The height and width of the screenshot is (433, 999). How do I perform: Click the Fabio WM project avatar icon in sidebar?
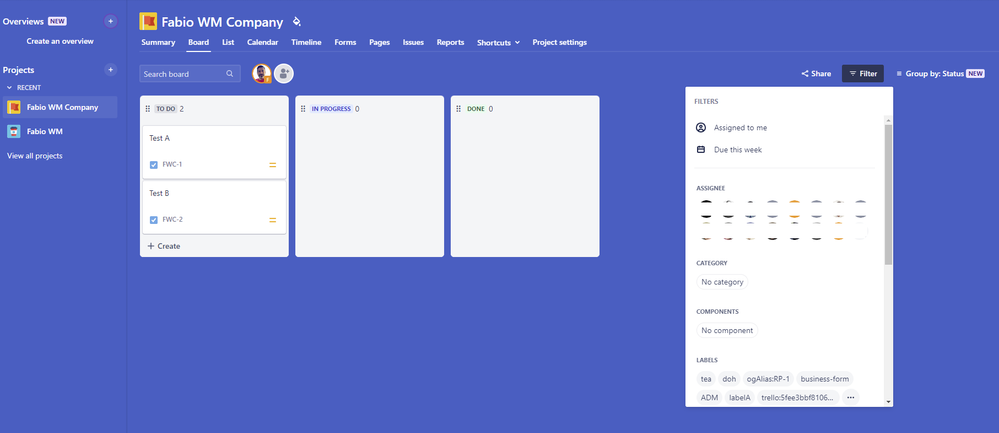coord(14,131)
